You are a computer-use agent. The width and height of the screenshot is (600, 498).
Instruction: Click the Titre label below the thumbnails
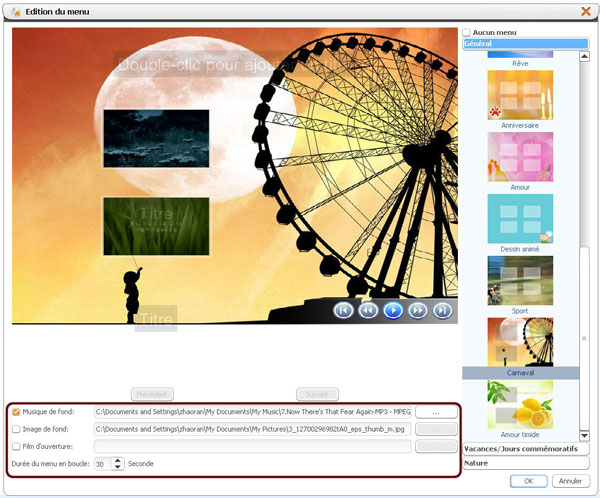(156, 318)
